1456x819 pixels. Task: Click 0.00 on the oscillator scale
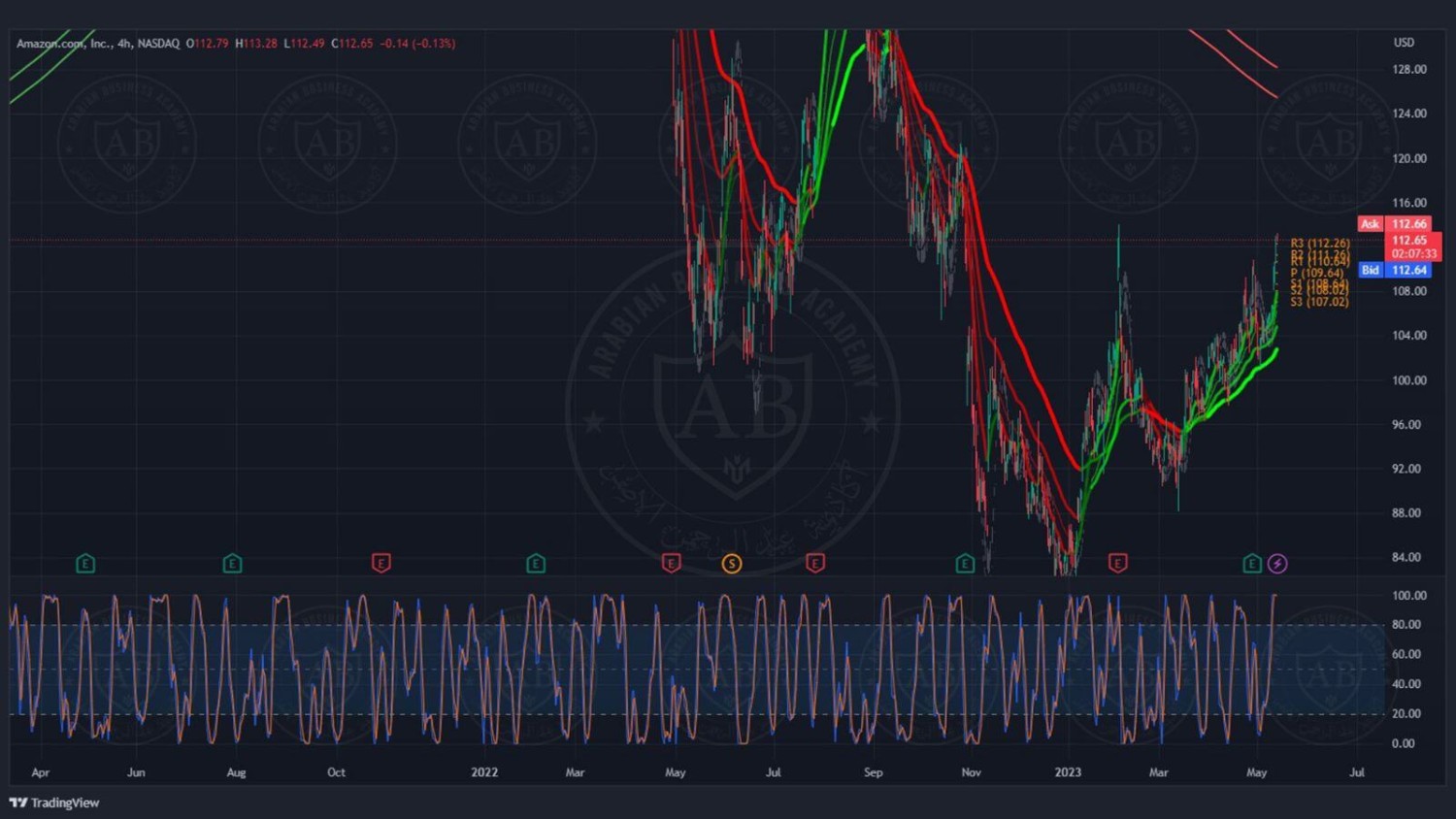(x=1403, y=743)
